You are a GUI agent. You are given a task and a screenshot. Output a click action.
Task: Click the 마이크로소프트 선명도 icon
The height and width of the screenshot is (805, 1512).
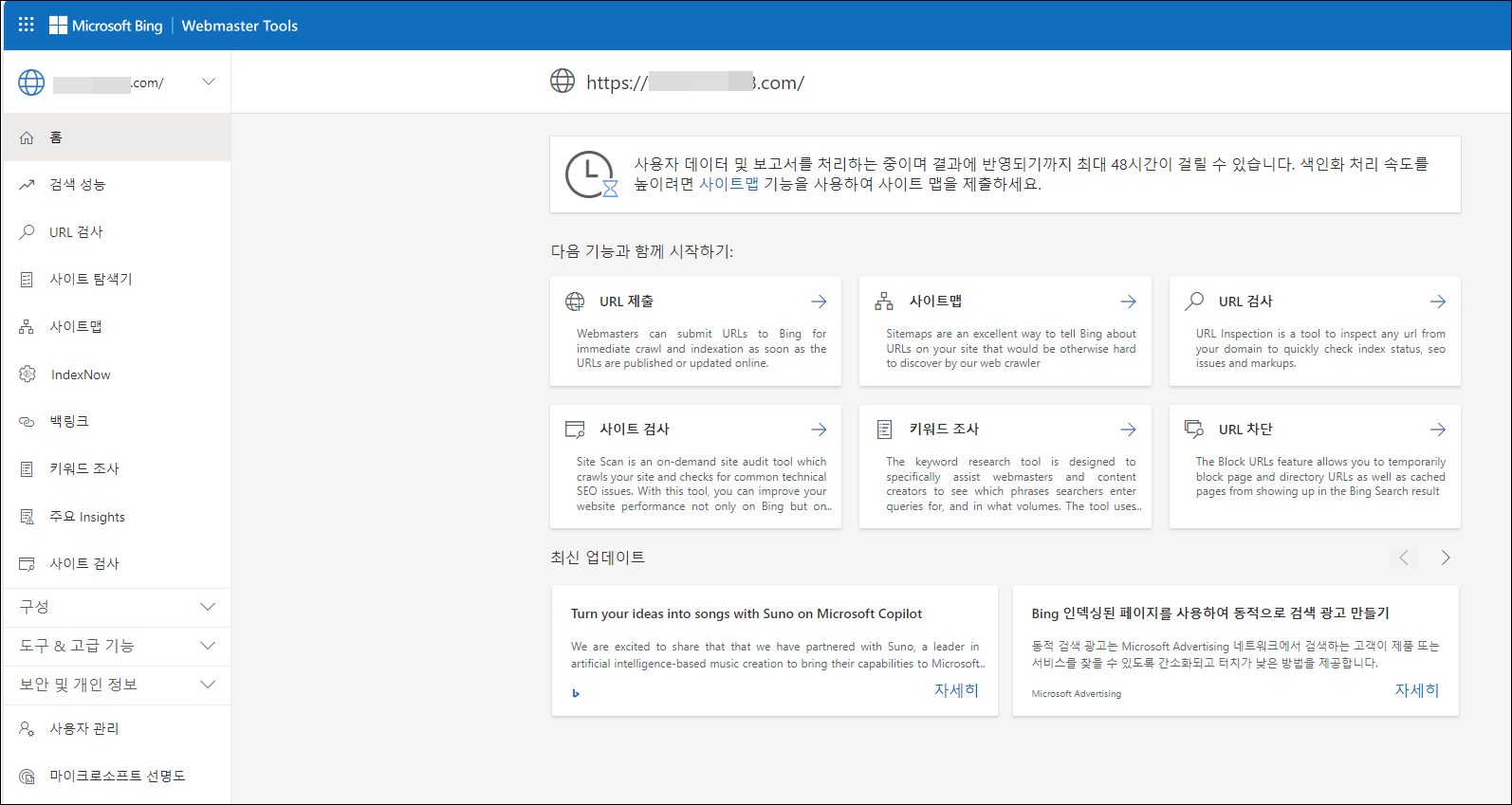(27, 776)
